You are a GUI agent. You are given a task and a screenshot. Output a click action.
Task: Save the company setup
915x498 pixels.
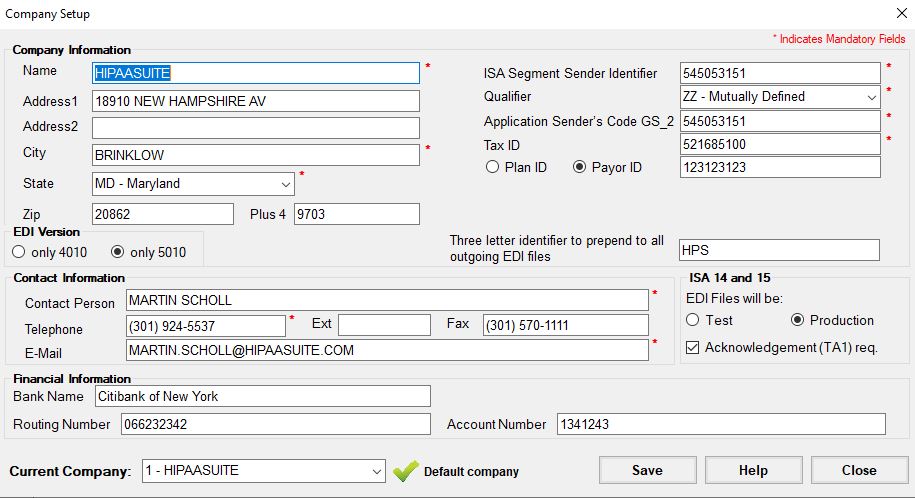[648, 471]
